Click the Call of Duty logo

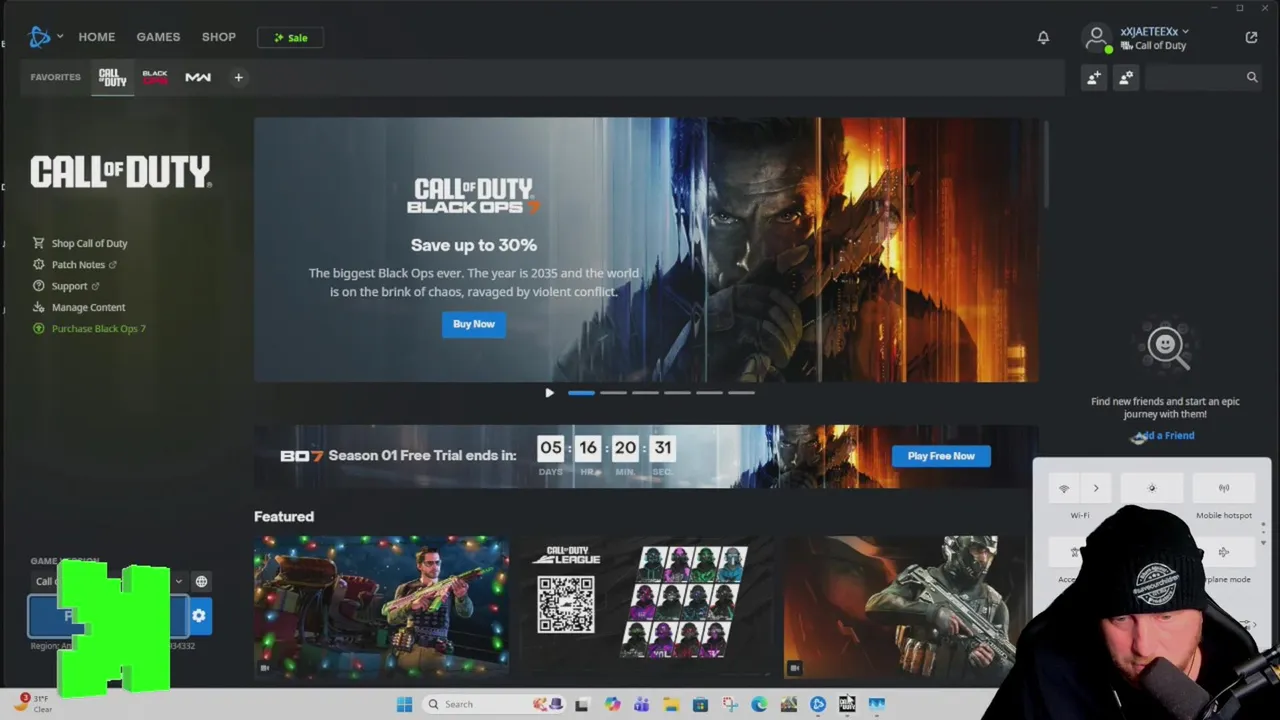click(x=120, y=172)
